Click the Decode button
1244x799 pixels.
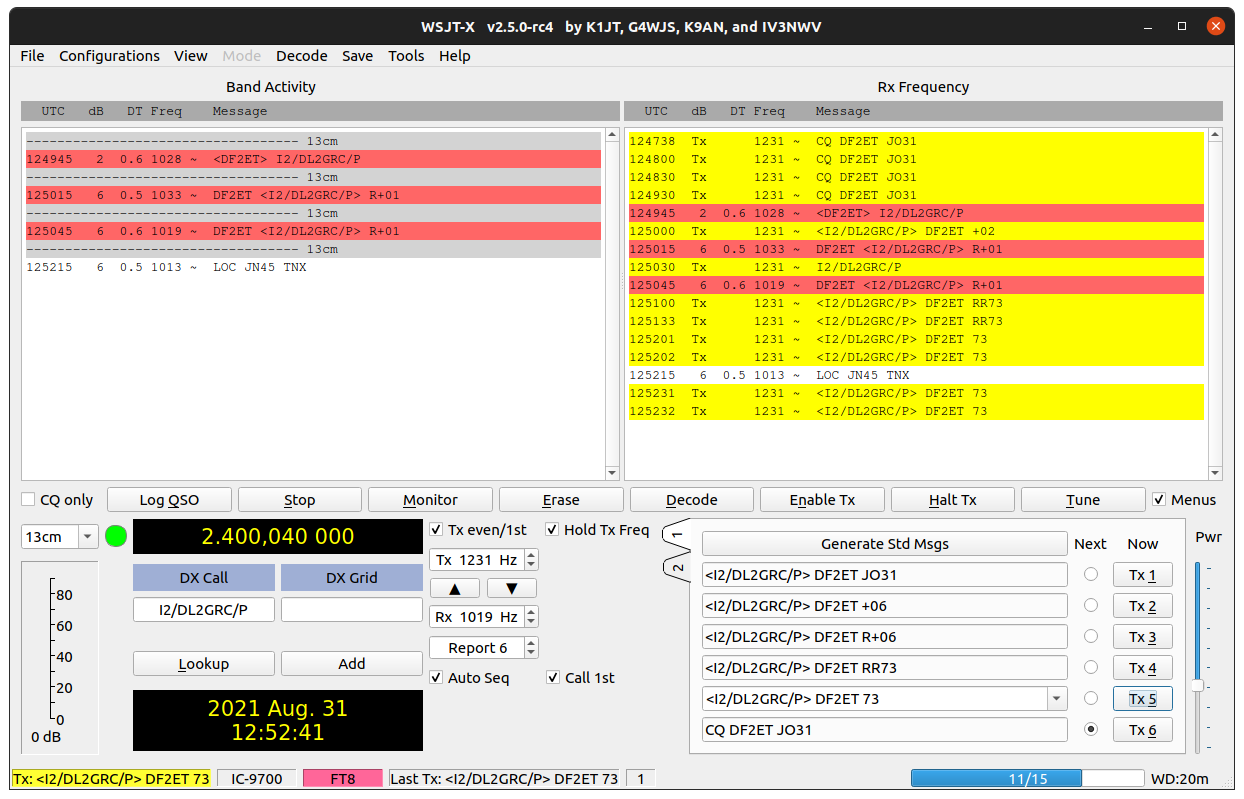click(x=692, y=500)
